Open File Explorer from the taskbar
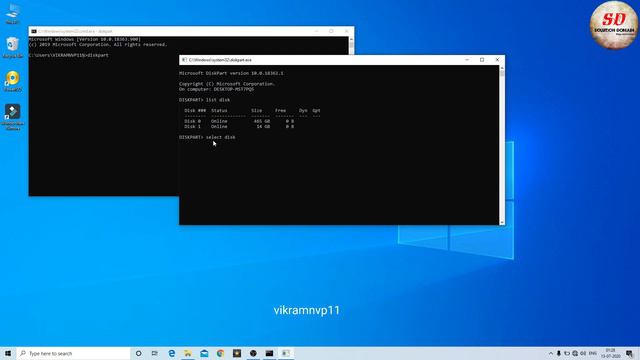Viewport: 640px width, 360px height. pos(188,353)
